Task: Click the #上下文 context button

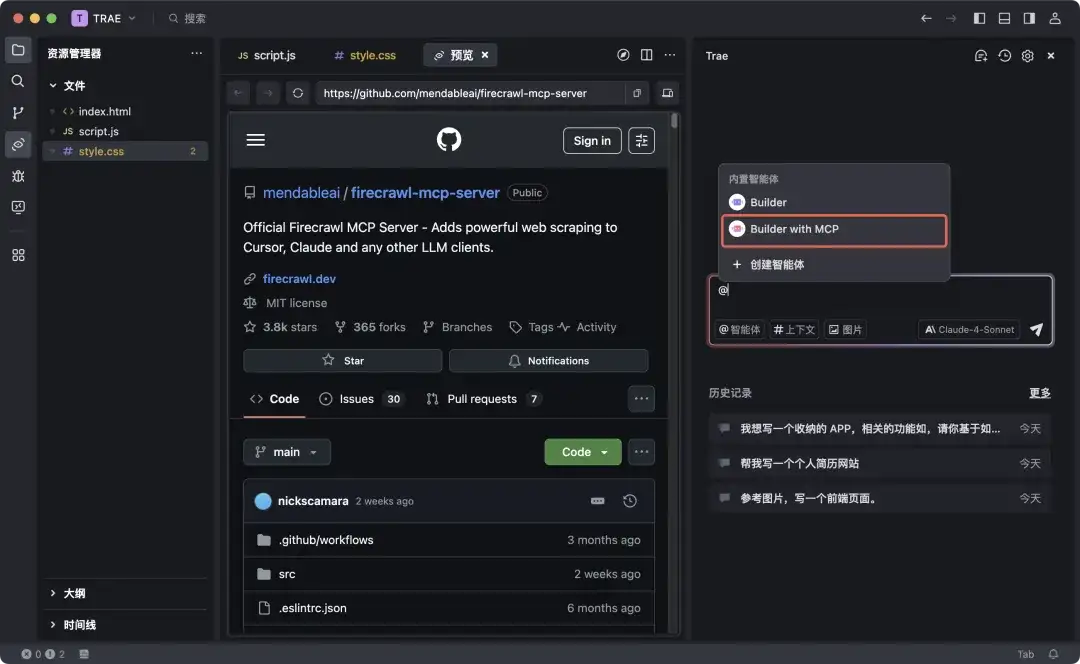Action: (x=794, y=329)
